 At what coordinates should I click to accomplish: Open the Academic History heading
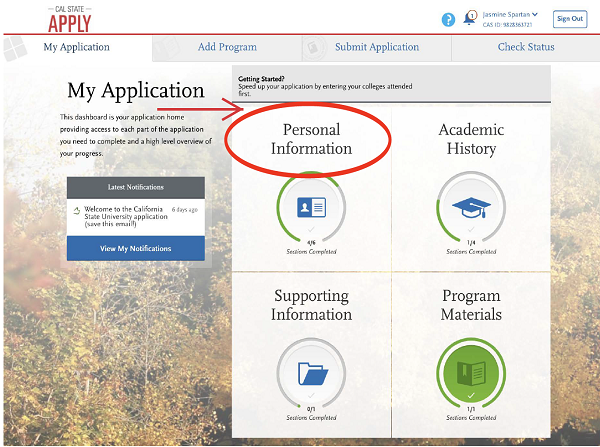click(471, 139)
